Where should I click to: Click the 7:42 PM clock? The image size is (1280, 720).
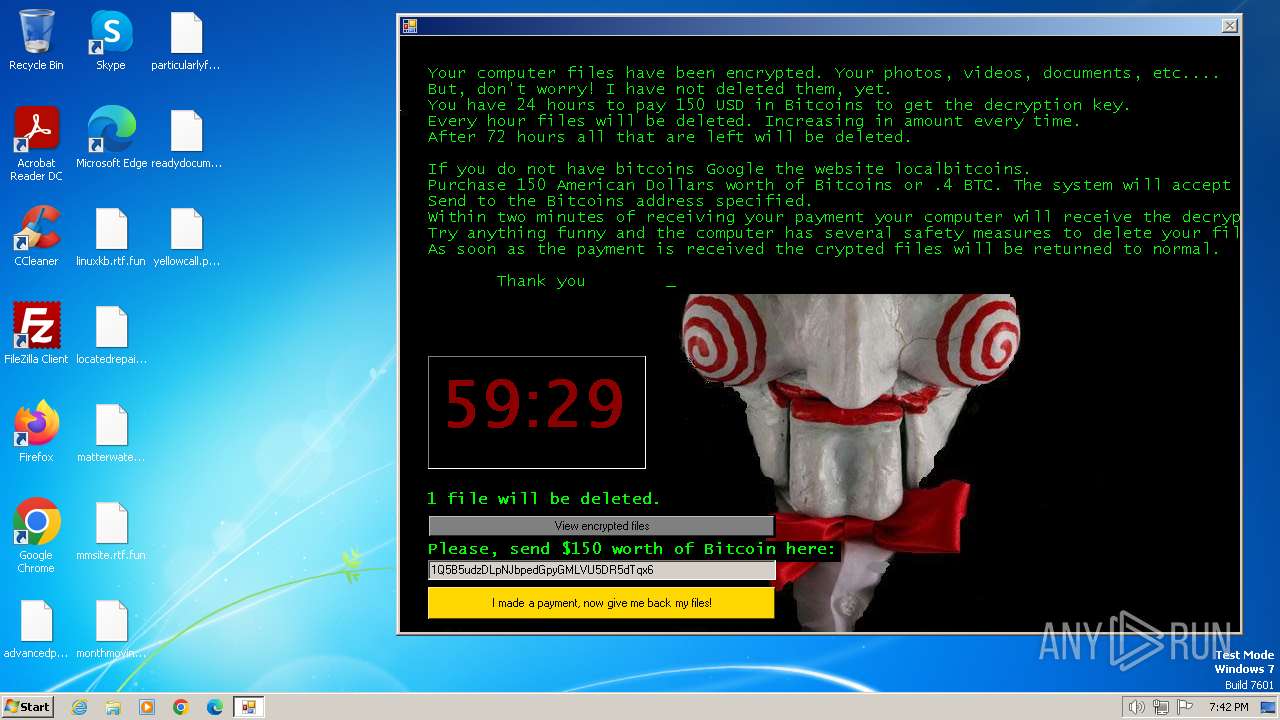tap(1228, 707)
